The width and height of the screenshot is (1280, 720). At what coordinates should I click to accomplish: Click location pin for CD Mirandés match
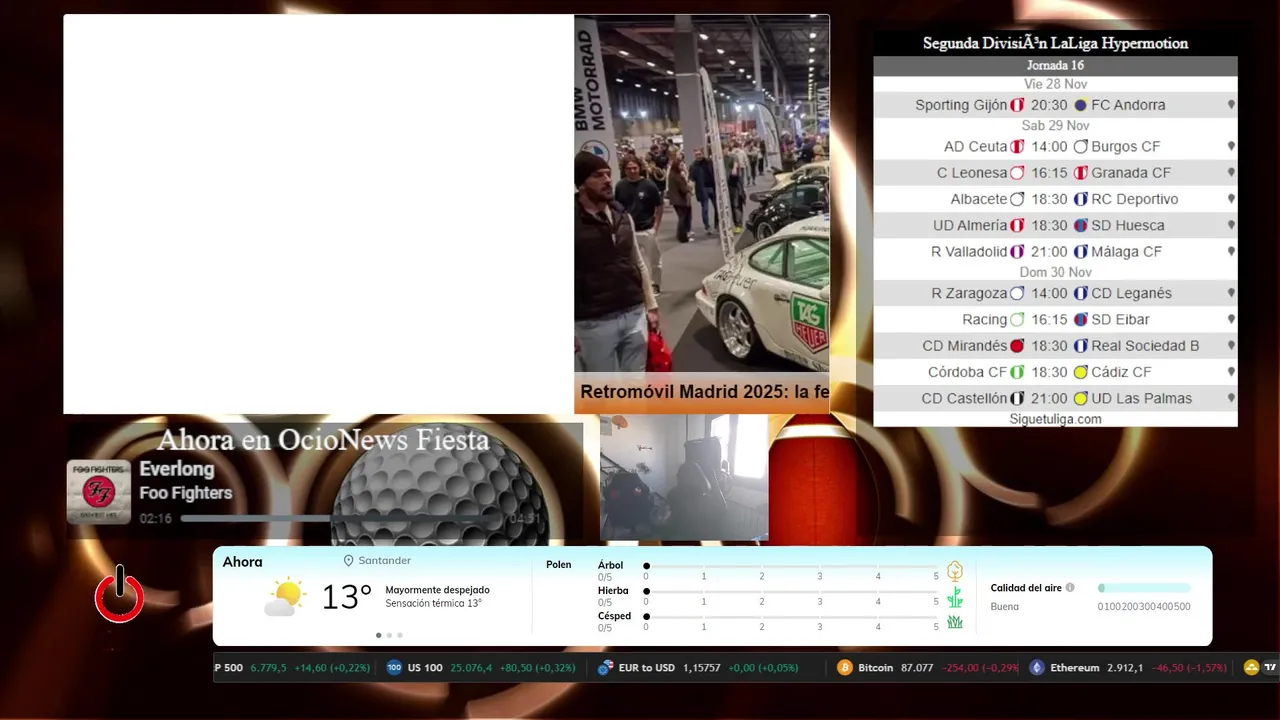click(x=1231, y=346)
